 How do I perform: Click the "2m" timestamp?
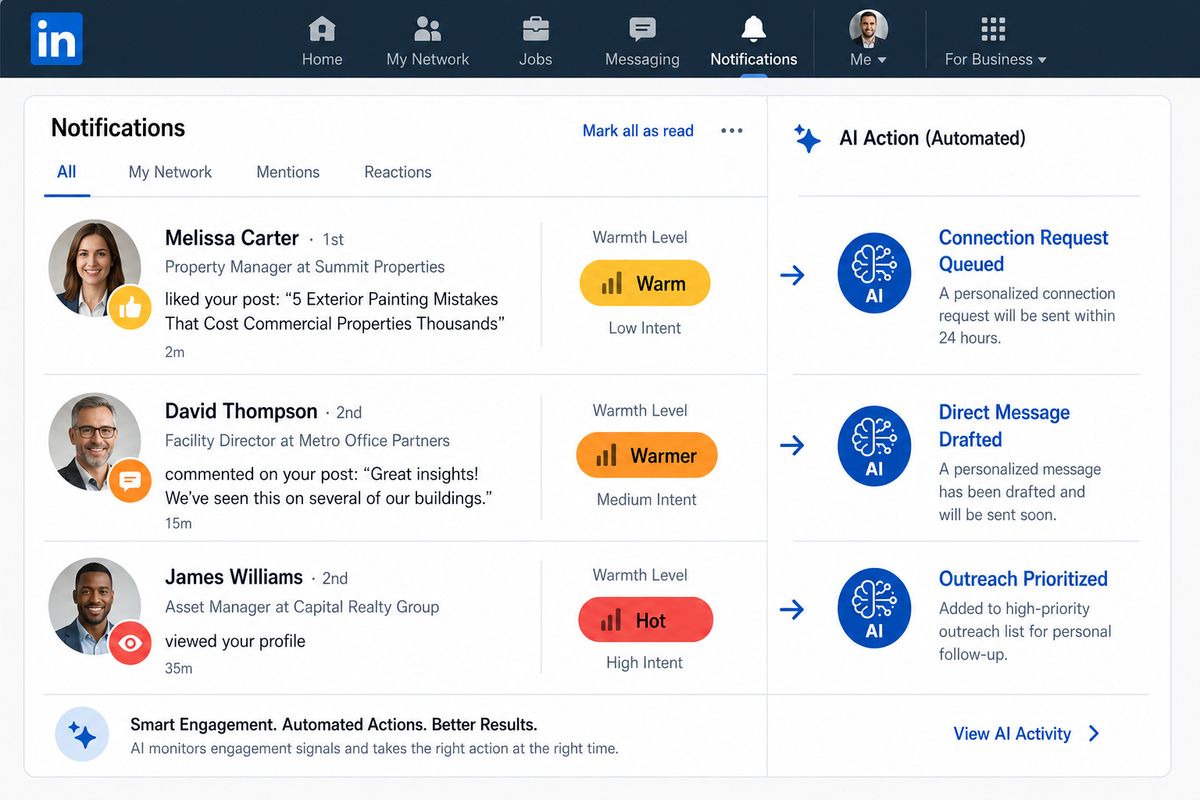click(x=174, y=352)
